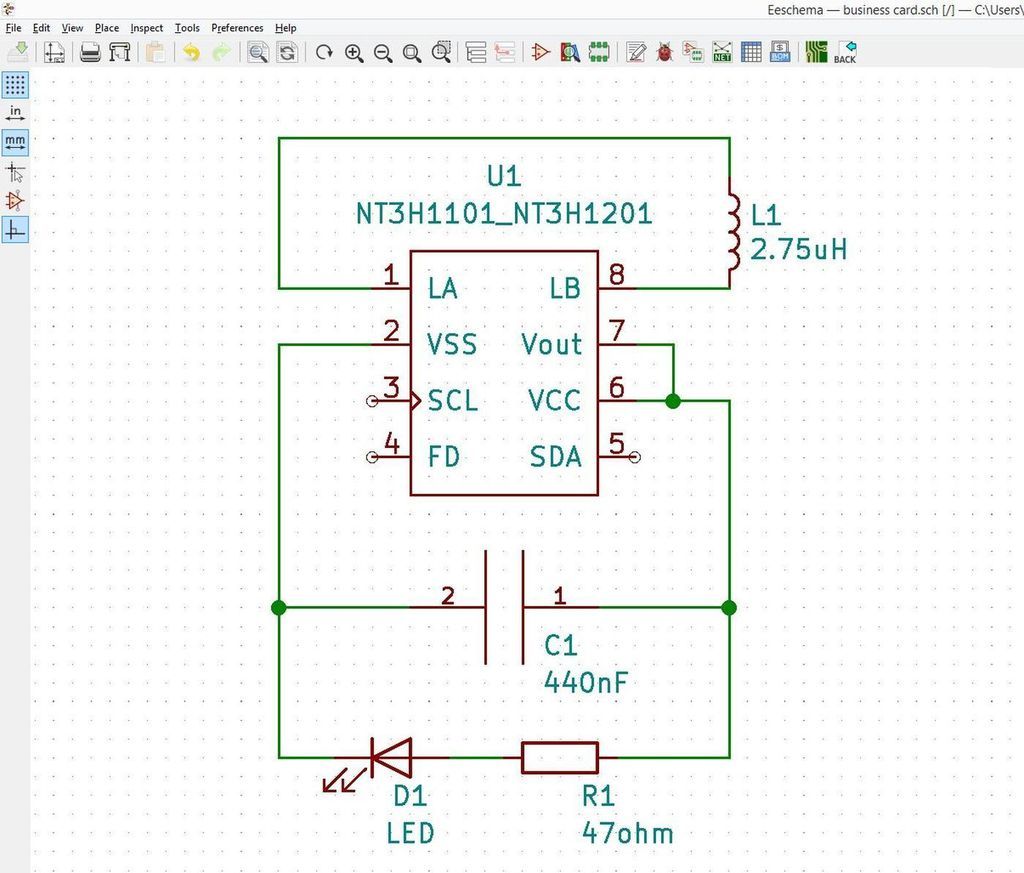The height and width of the screenshot is (873, 1024).
Task: Annotate schematic symbols
Action: [635, 52]
